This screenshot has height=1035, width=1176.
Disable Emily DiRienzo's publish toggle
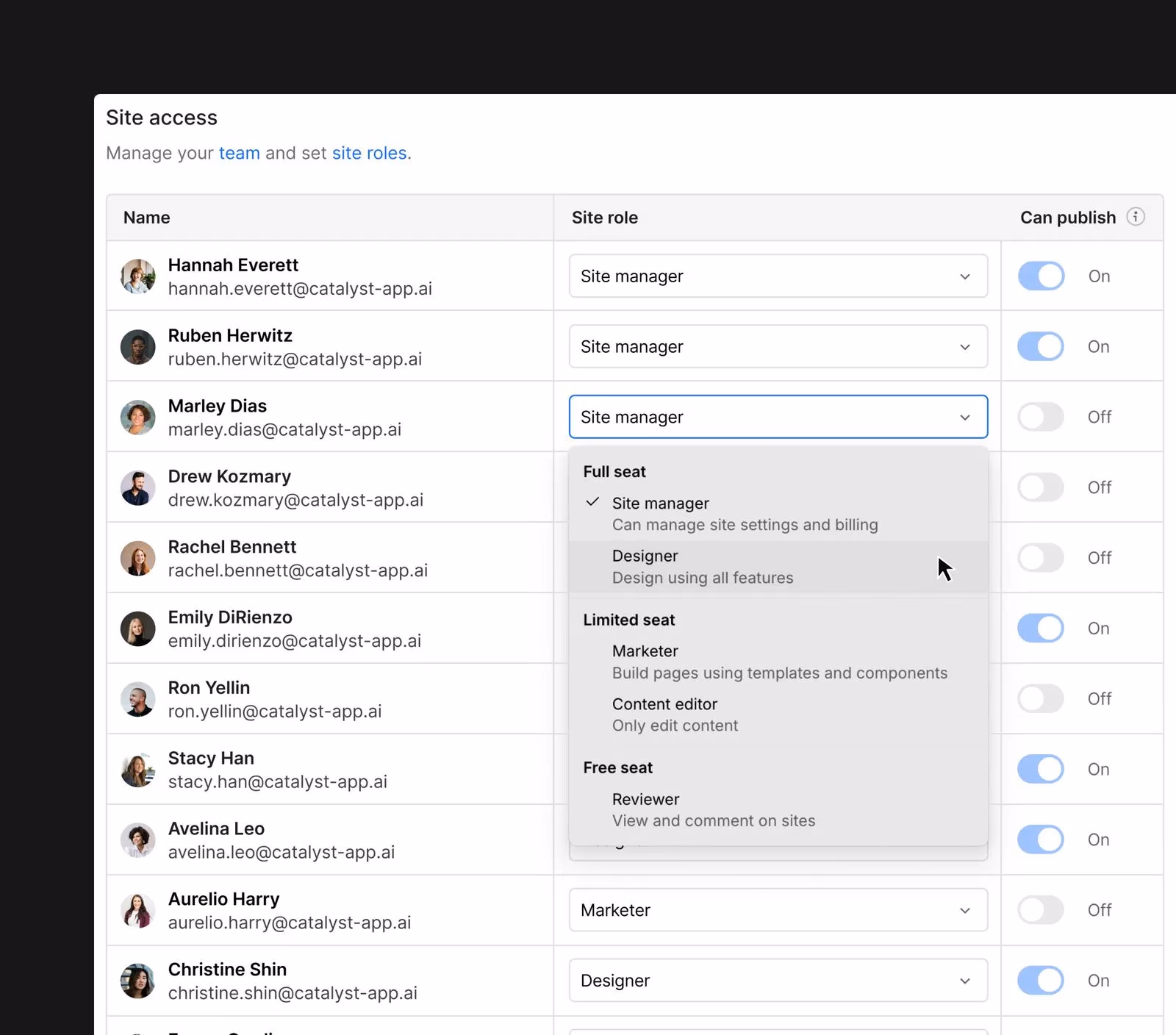pos(1041,628)
